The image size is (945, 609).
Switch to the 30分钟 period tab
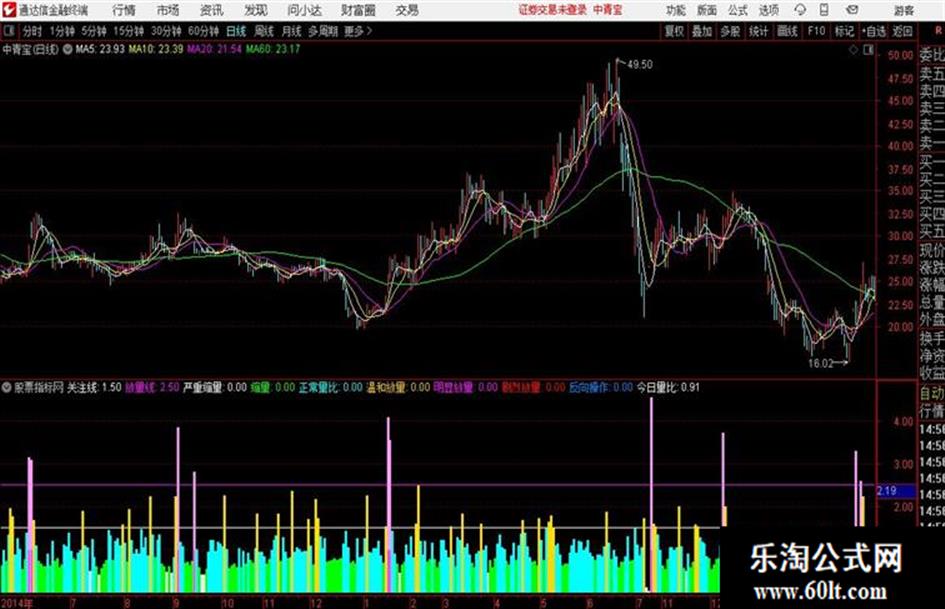coord(166,31)
